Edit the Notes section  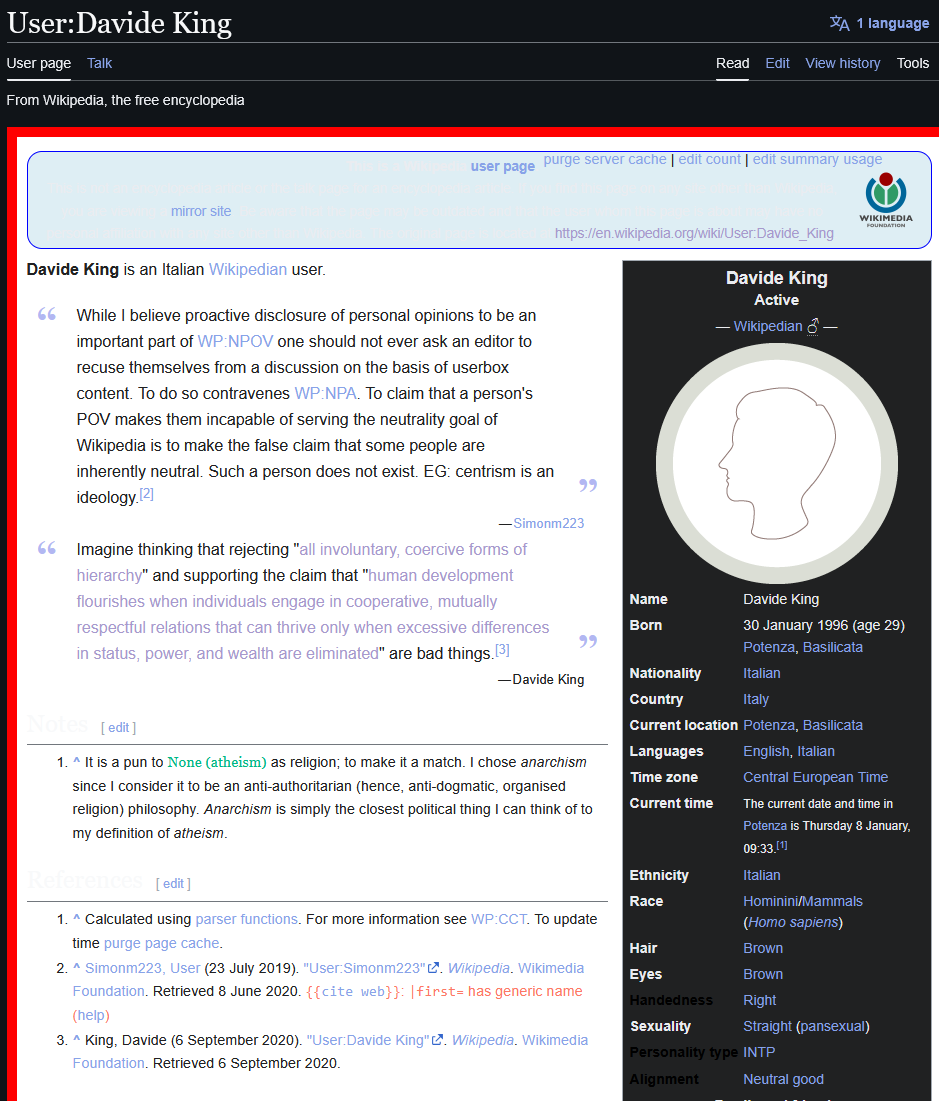(x=119, y=727)
